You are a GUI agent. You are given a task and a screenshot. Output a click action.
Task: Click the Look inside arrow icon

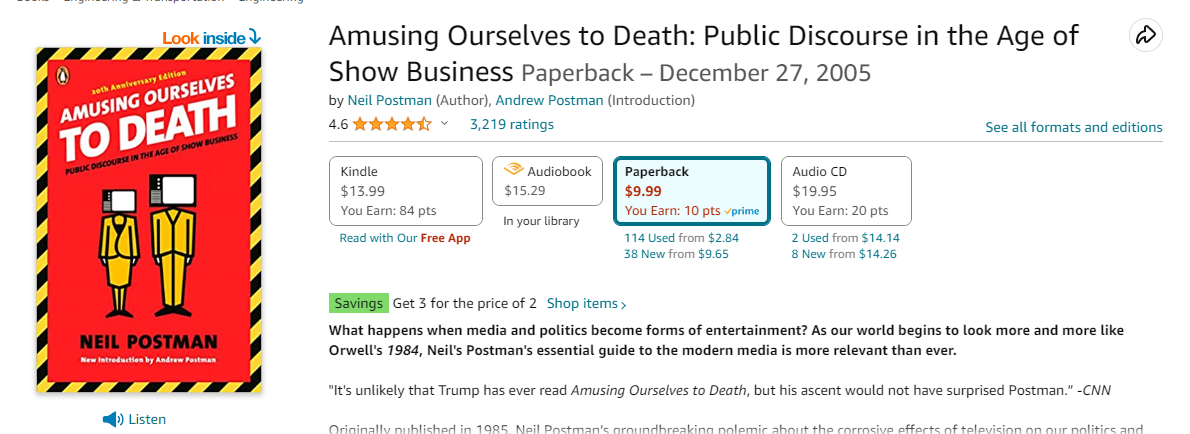254,36
